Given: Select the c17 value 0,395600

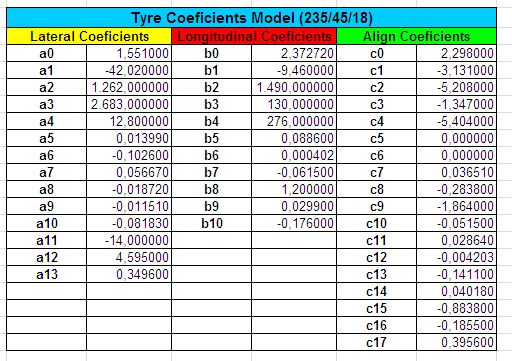Looking at the screenshot, I should tap(456, 342).
